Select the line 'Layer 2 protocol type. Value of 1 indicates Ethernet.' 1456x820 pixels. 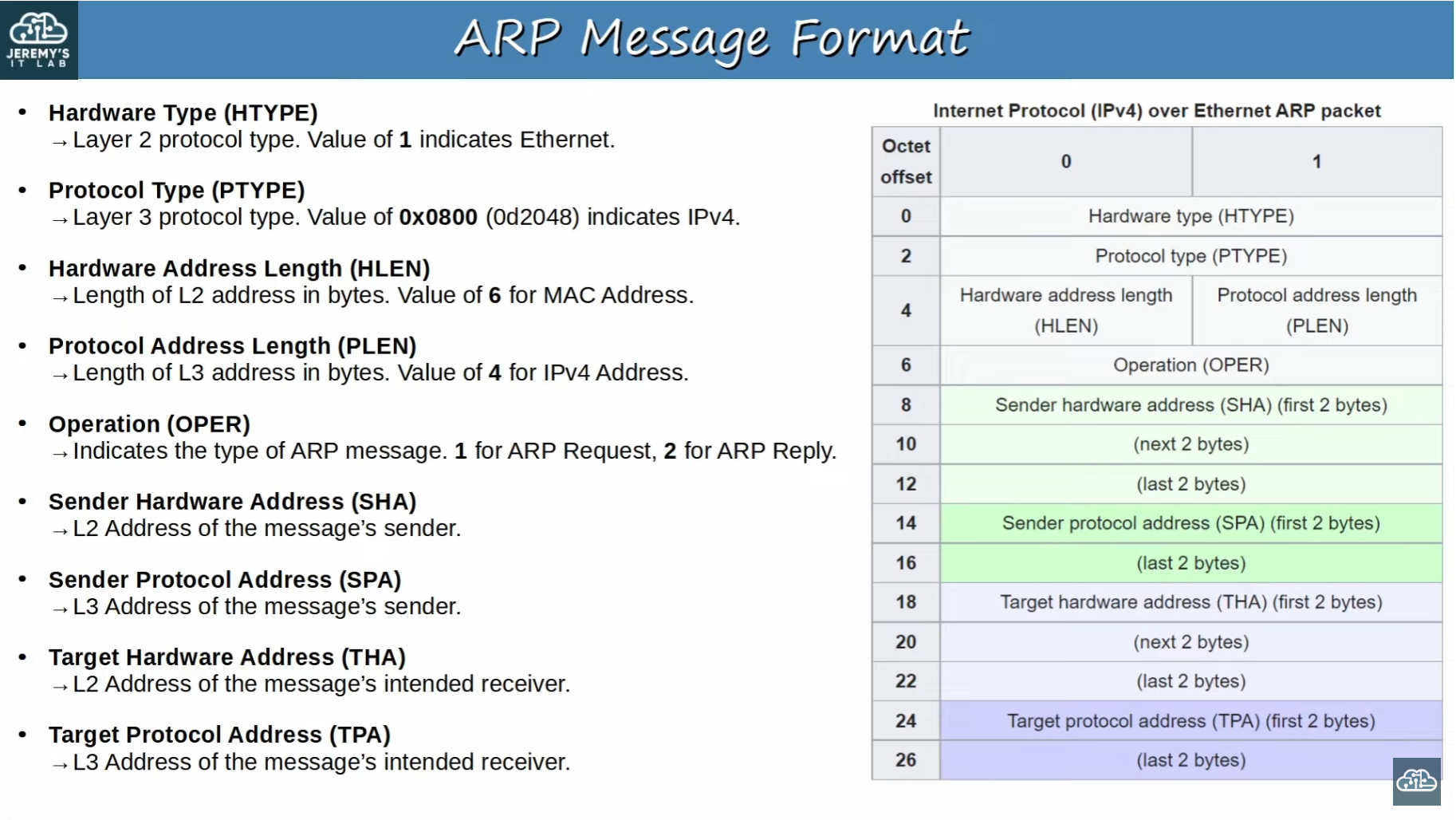point(344,140)
